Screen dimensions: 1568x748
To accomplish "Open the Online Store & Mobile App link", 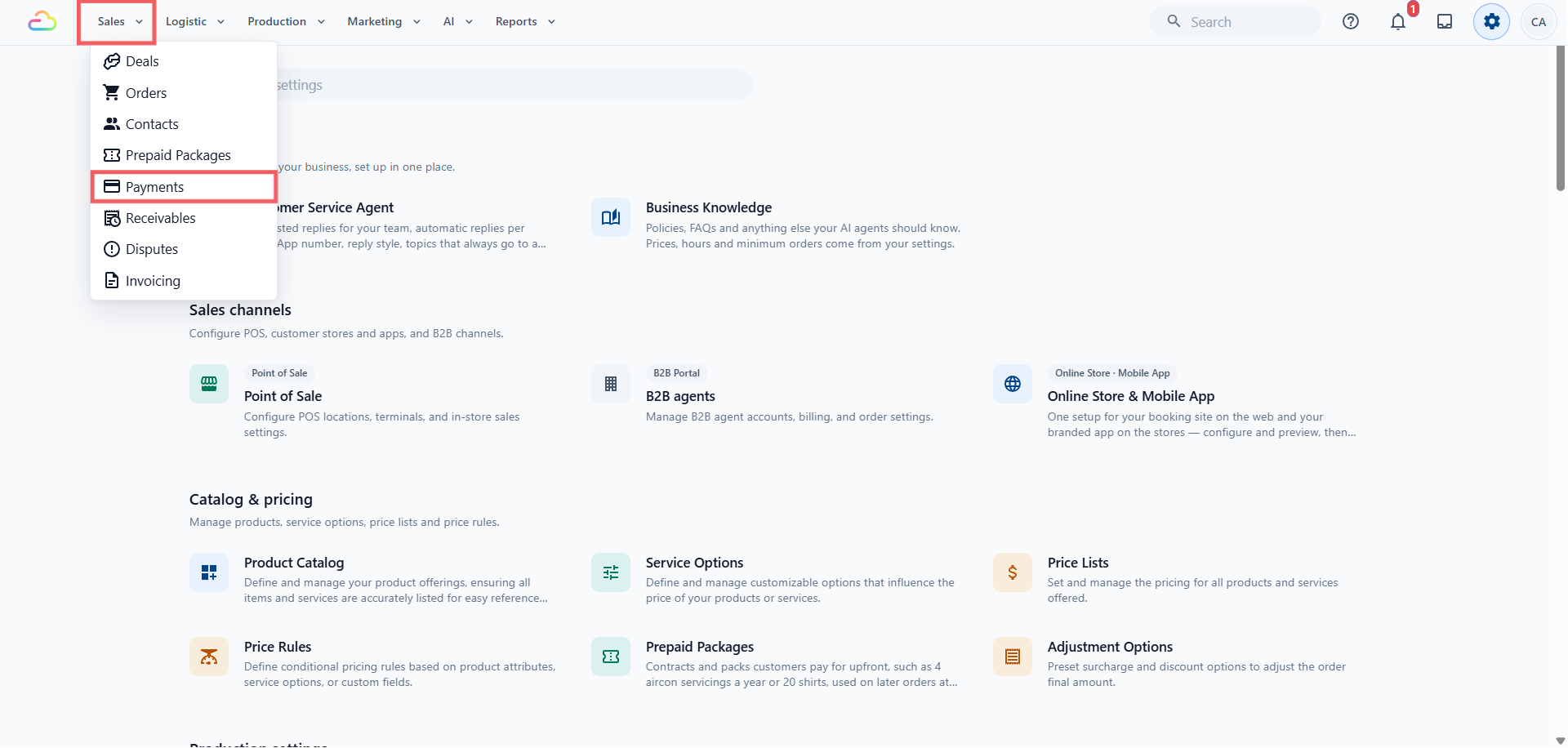I will pyautogui.click(x=1131, y=396).
